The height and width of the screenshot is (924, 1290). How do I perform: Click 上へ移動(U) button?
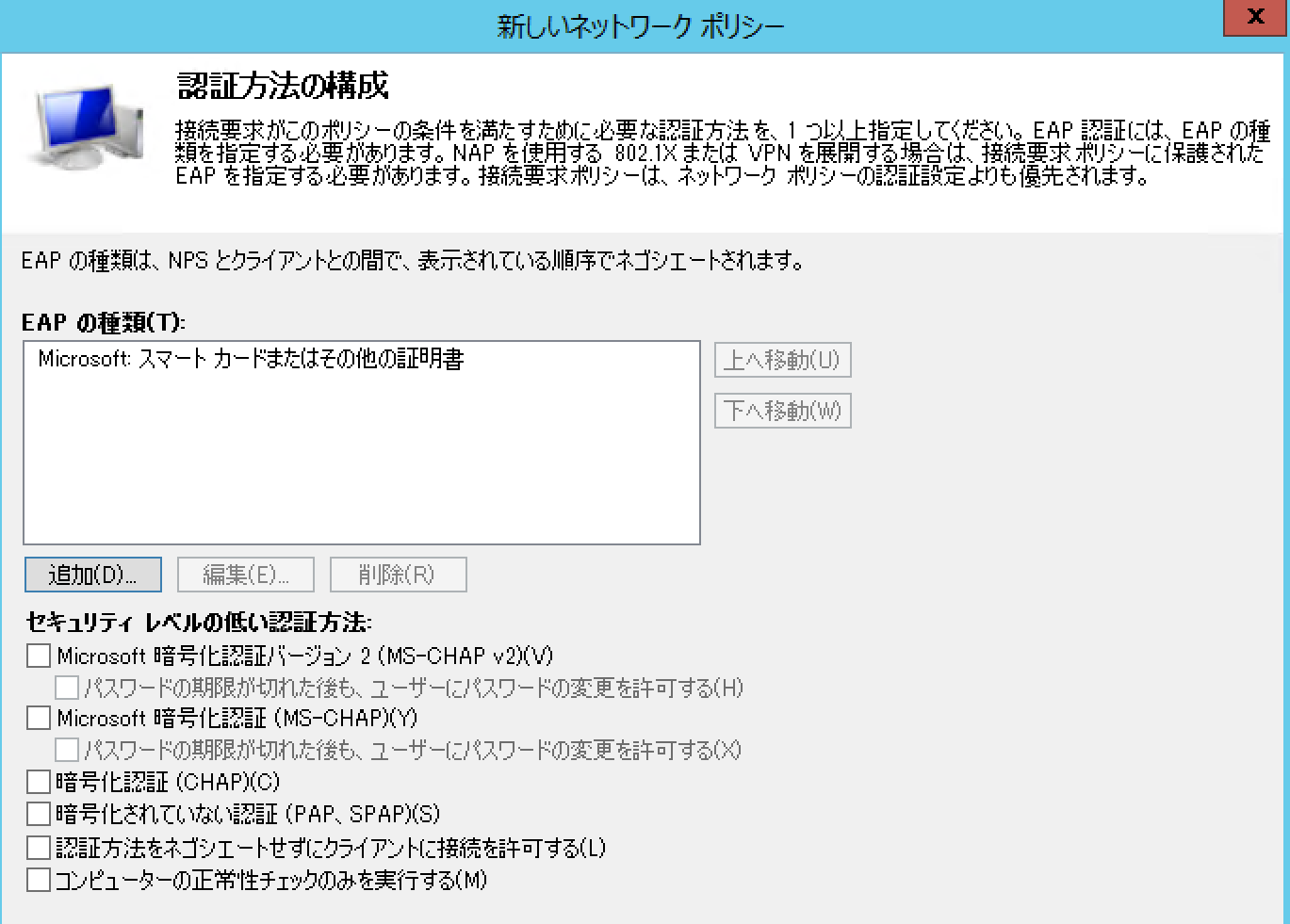782,360
